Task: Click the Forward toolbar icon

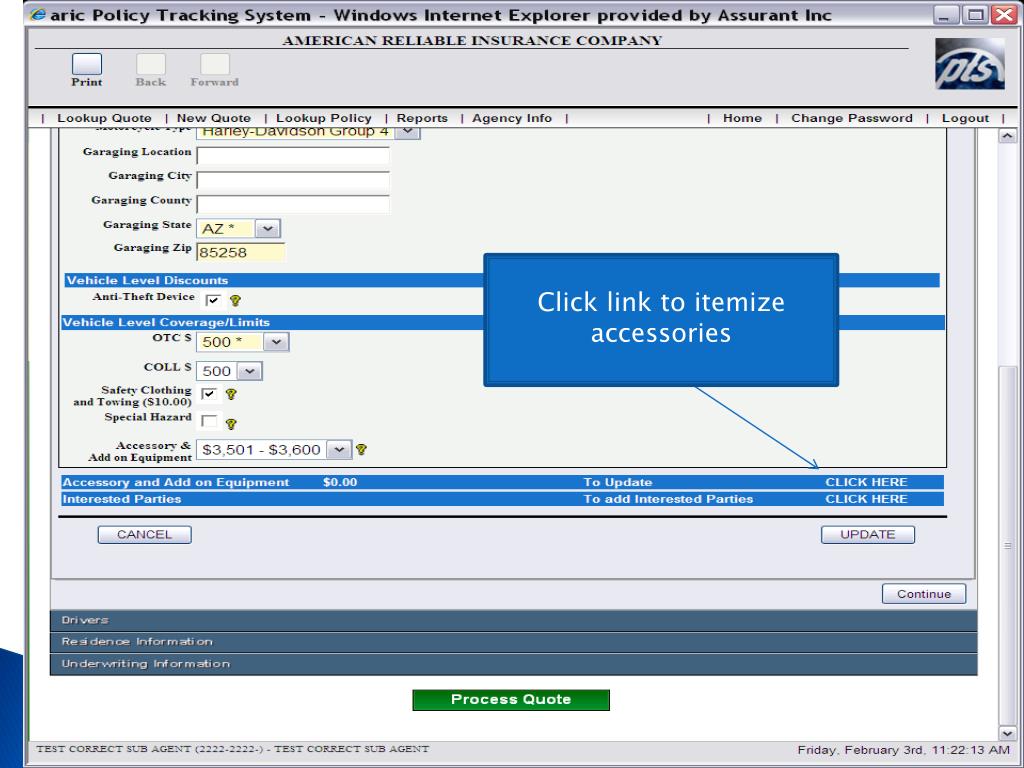Action: click(215, 64)
